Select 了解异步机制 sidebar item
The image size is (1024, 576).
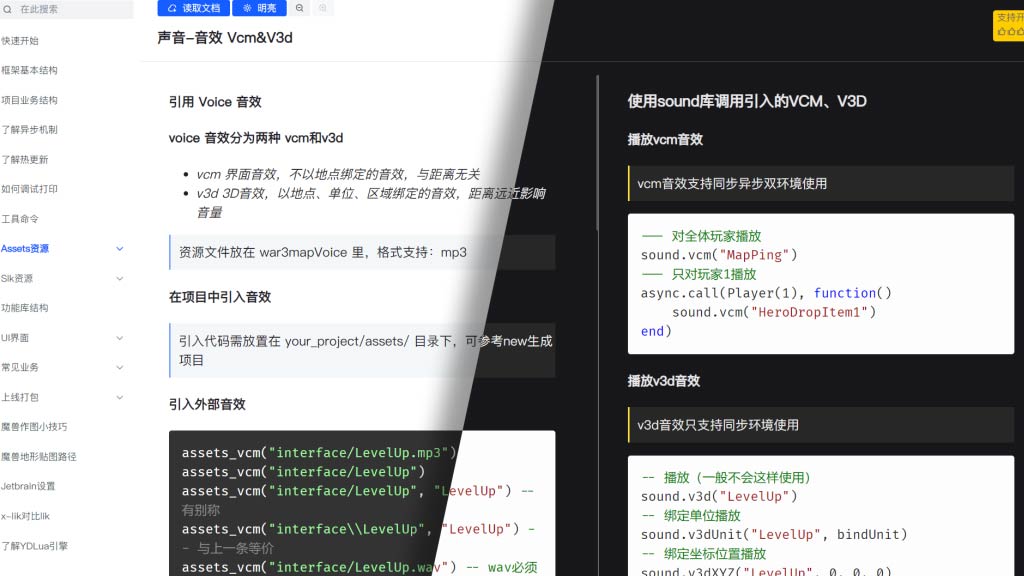coord(29,130)
